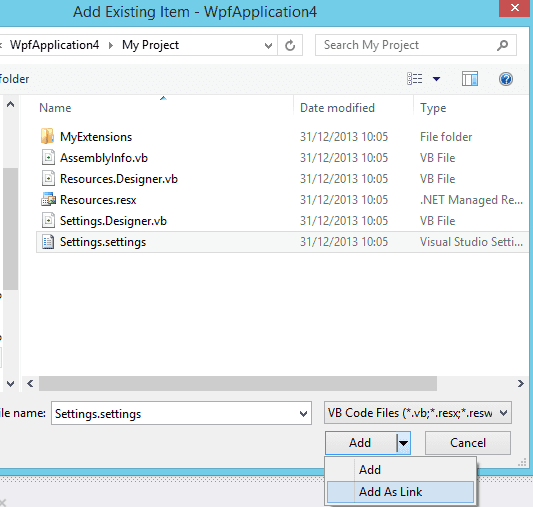Click the navigation pane vertical scrollbar thumb
The image size is (533, 507).
point(11,229)
